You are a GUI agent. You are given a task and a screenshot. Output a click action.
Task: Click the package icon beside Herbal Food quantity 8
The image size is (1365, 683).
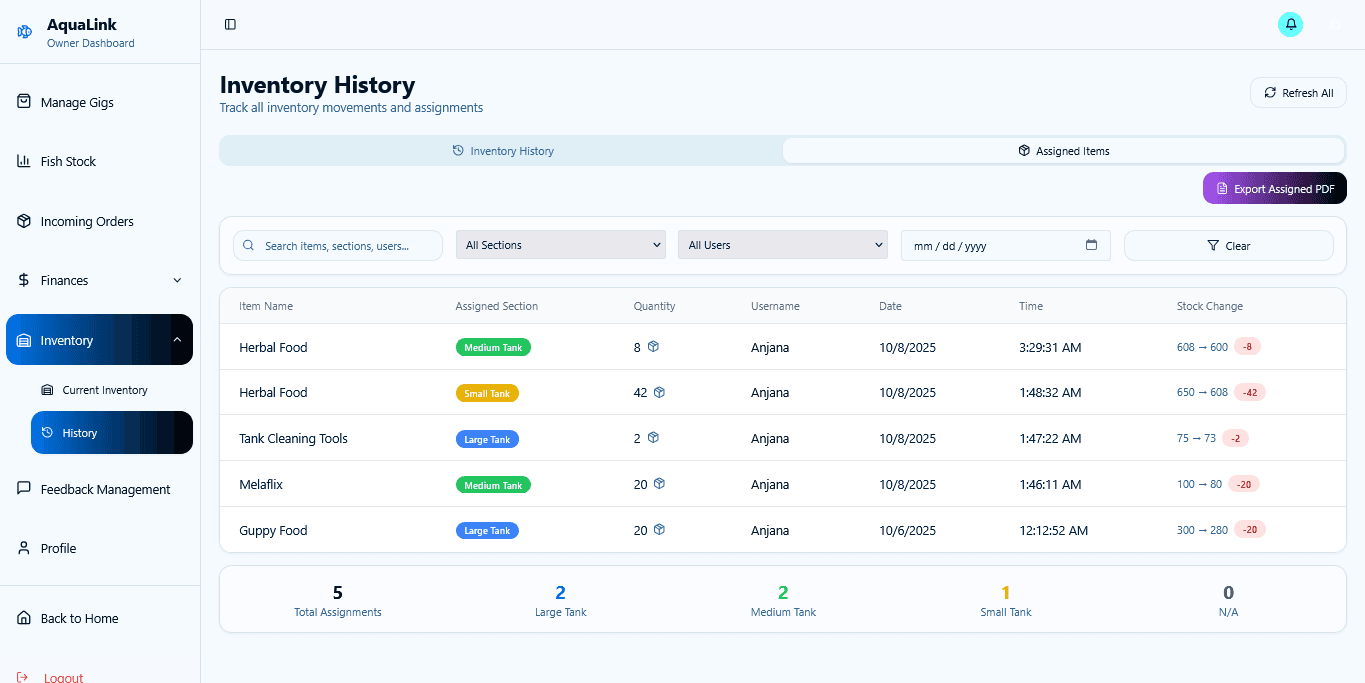[x=655, y=347]
